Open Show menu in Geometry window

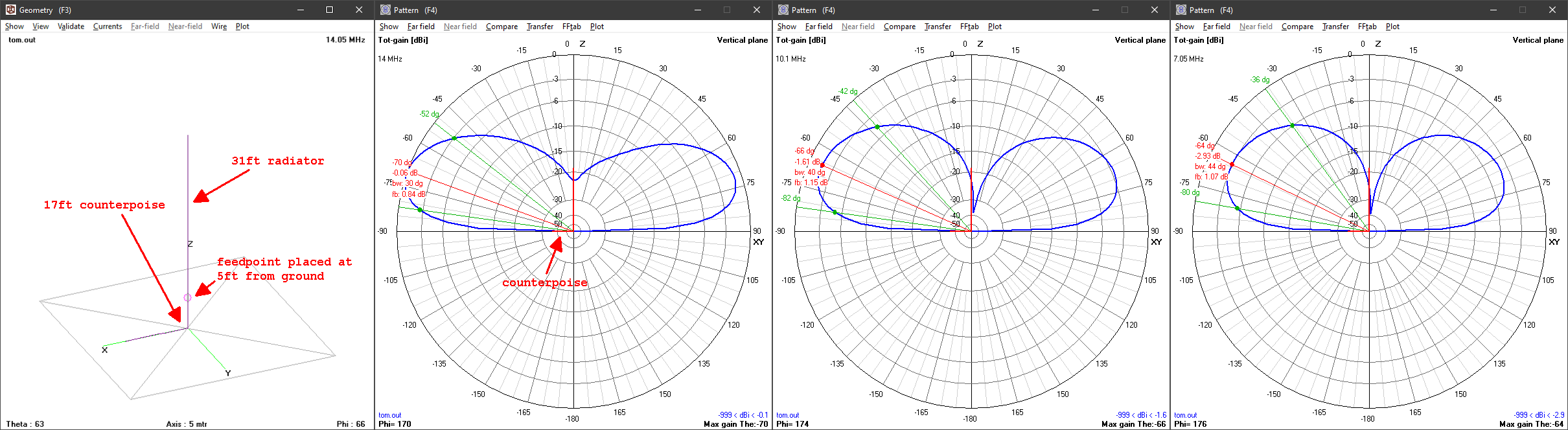click(14, 27)
